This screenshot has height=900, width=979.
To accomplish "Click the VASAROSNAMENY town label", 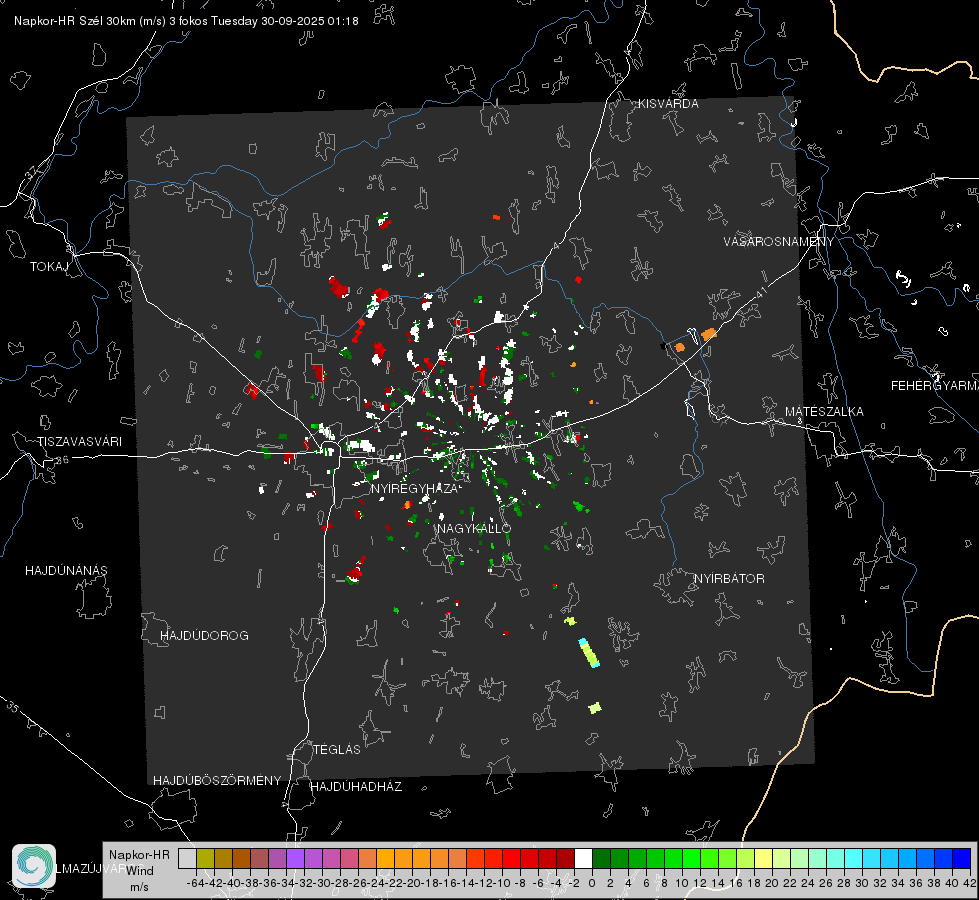I will tap(778, 242).
